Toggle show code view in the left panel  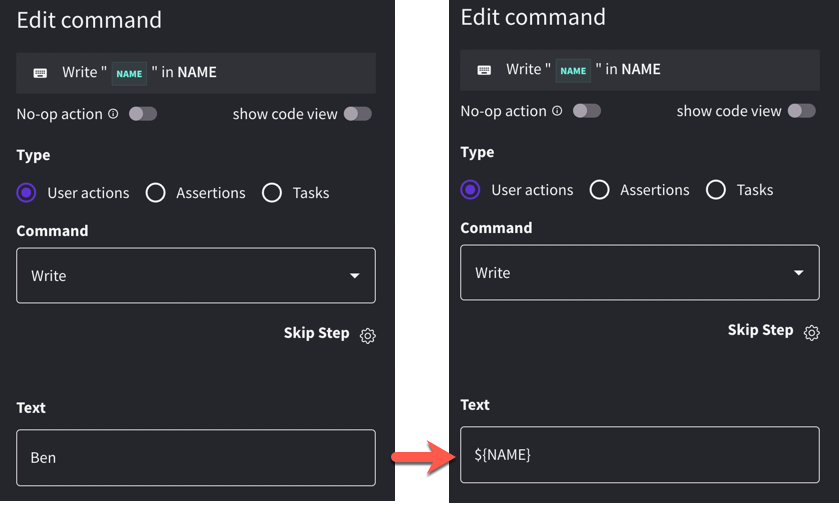tap(357, 114)
